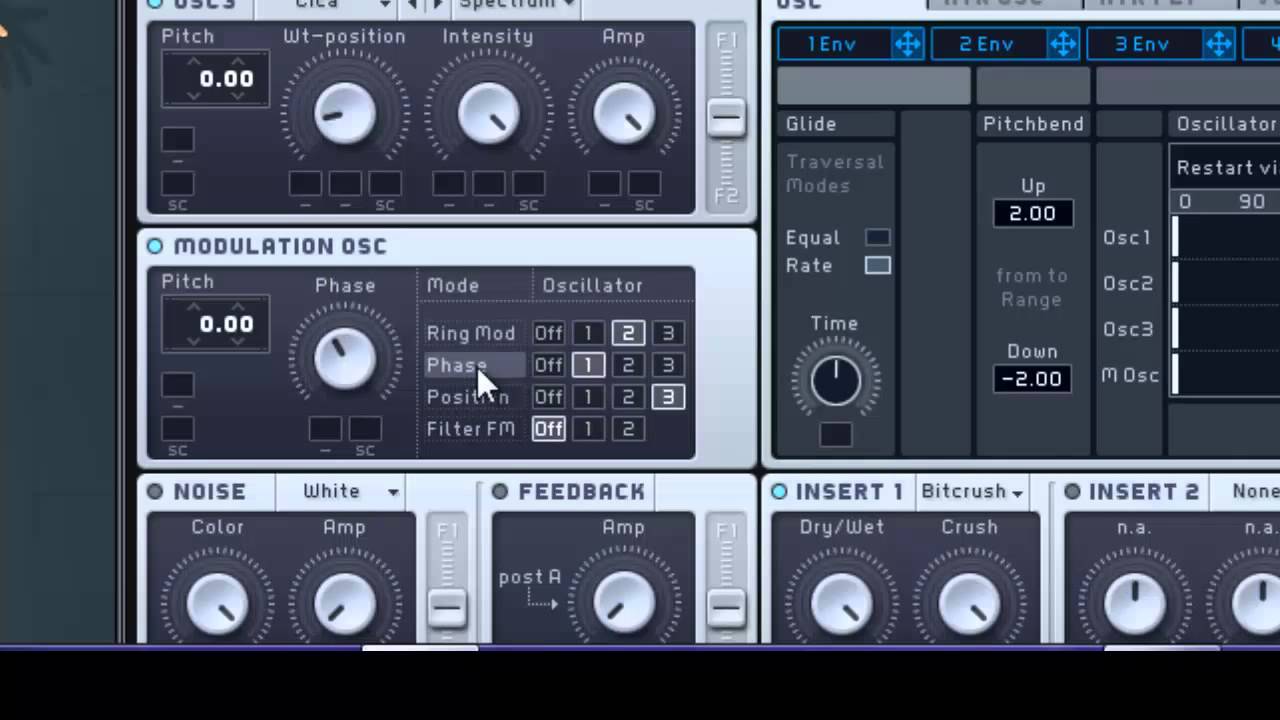Click second modulation slot under OSC3 Intensity
Viewport: 1280px width, 720px height.
tap(489, 184)
